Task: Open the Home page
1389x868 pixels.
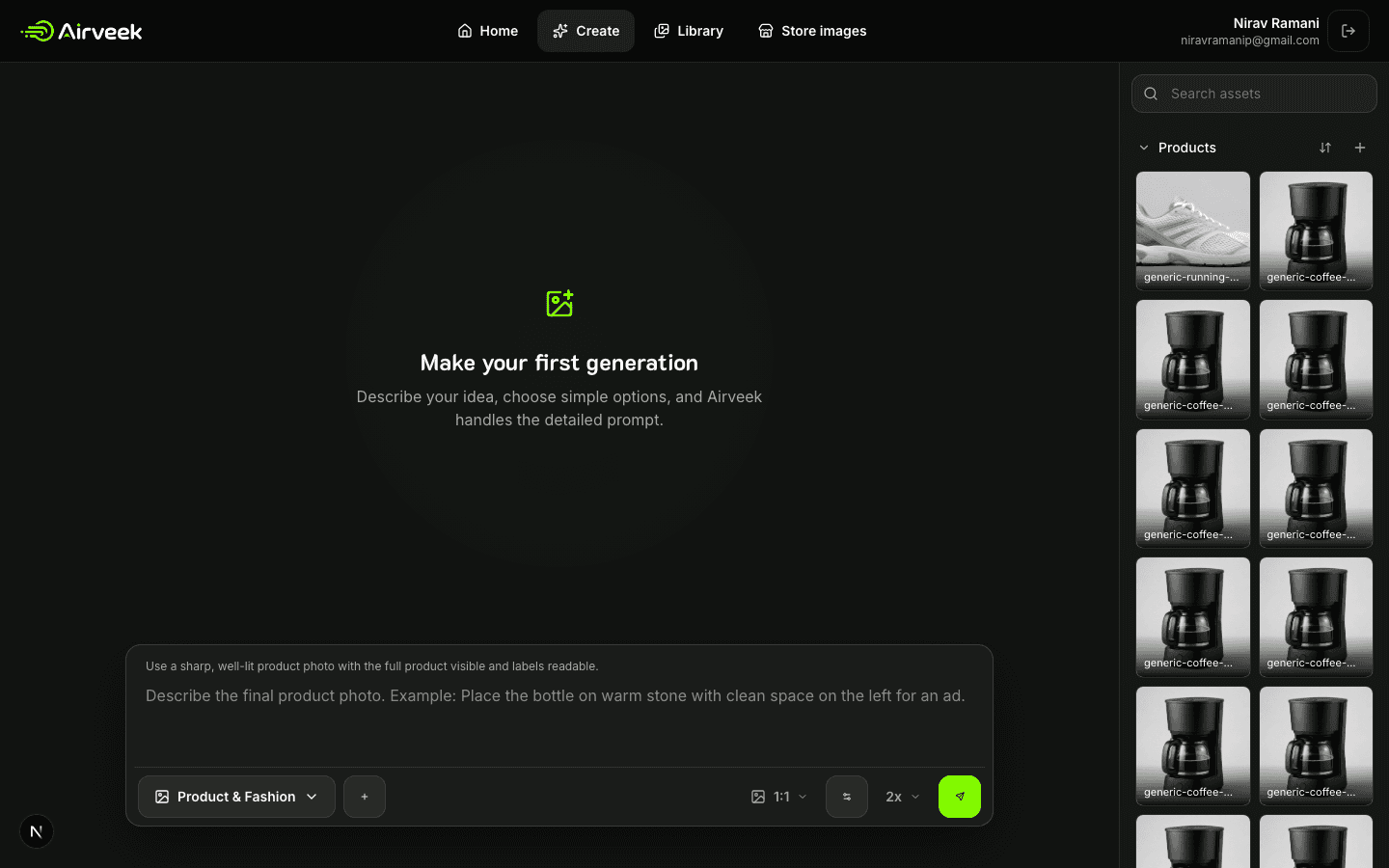Action: pyautogui.click(x=487, y=31)
